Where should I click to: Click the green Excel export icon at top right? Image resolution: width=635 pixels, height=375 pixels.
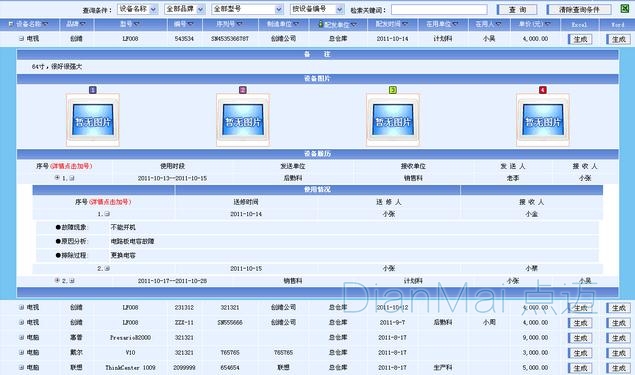pos(624,8)
